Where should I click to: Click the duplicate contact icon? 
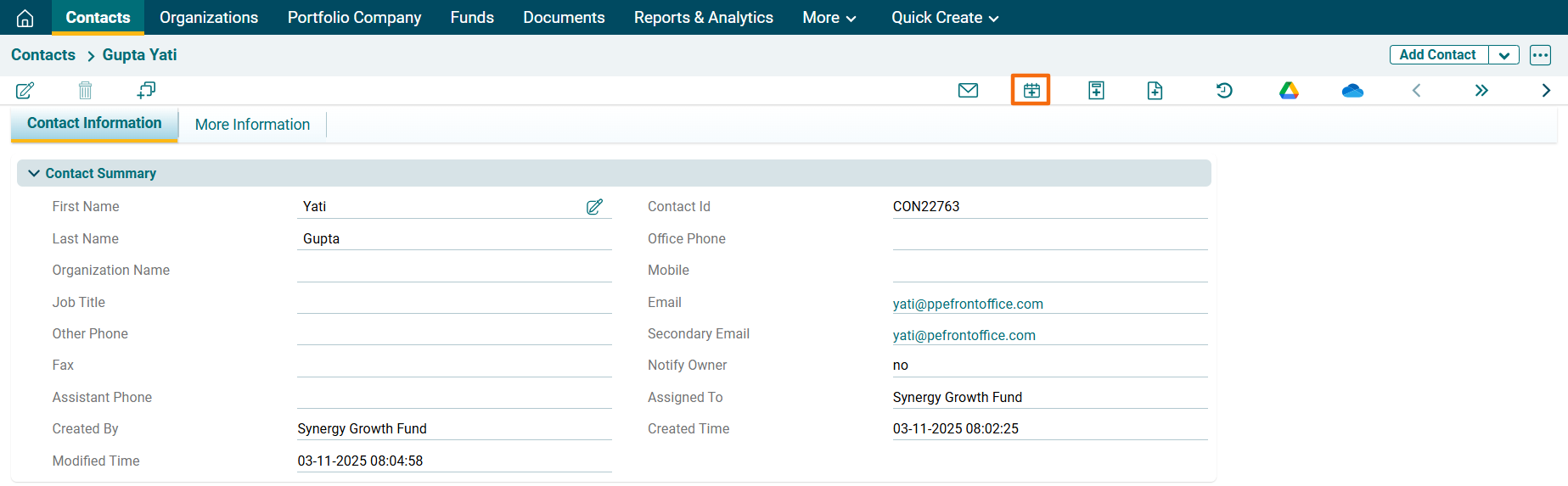coord(146,90)
